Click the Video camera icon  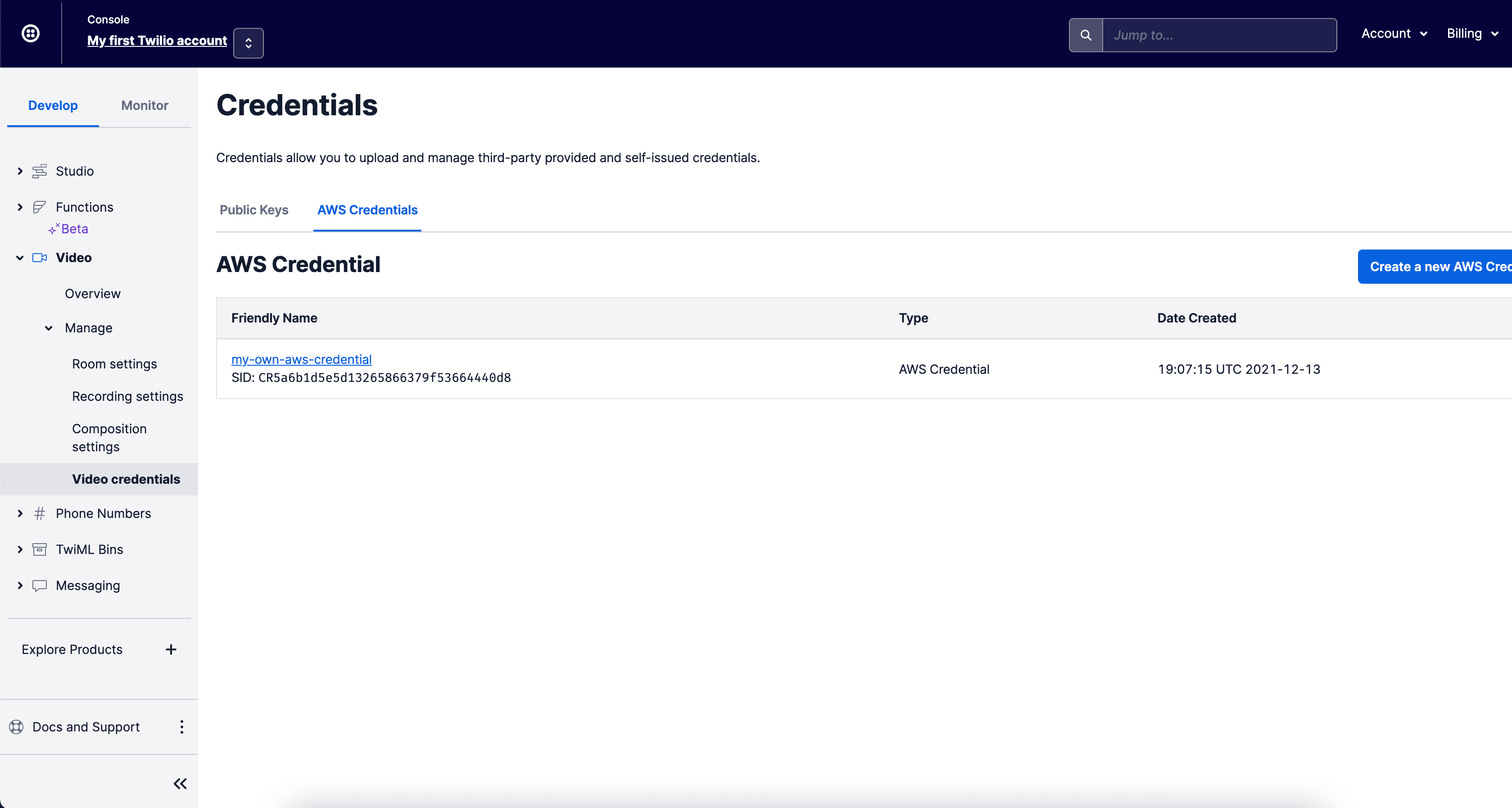click(x=39, y=257)
